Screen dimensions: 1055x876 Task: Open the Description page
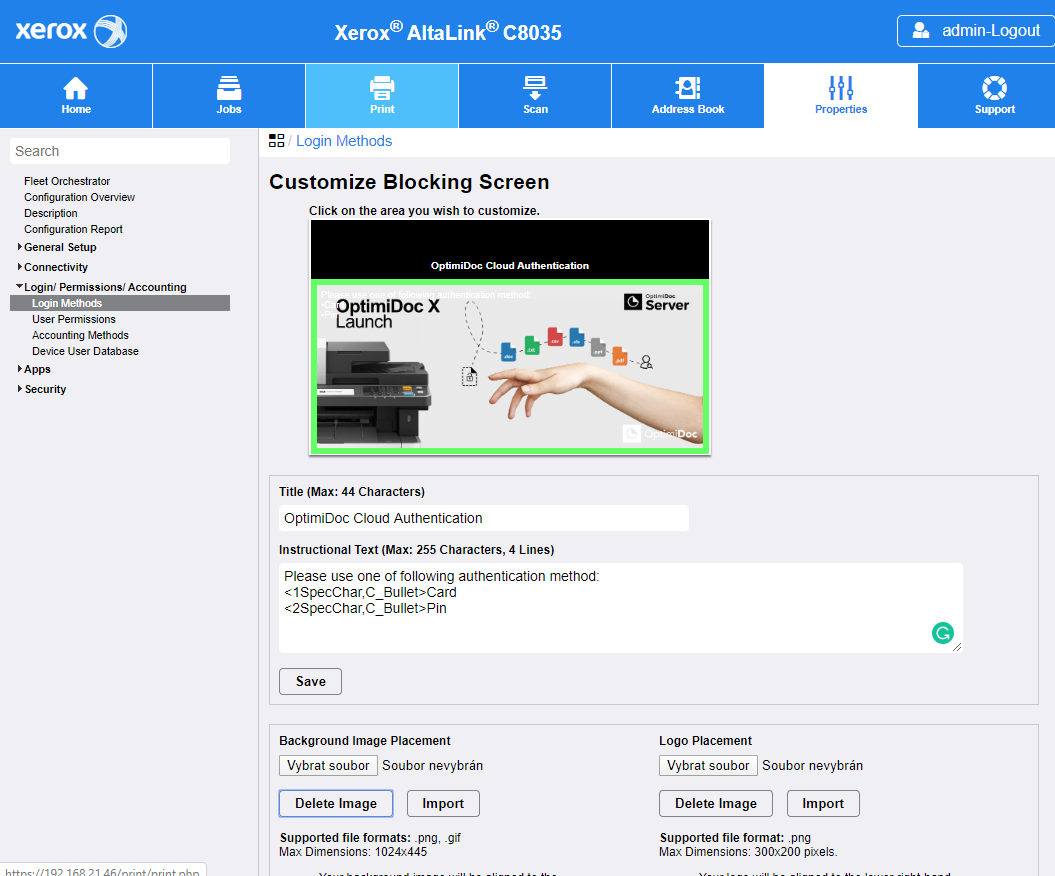pyautogui.click(x=50, y=213)
